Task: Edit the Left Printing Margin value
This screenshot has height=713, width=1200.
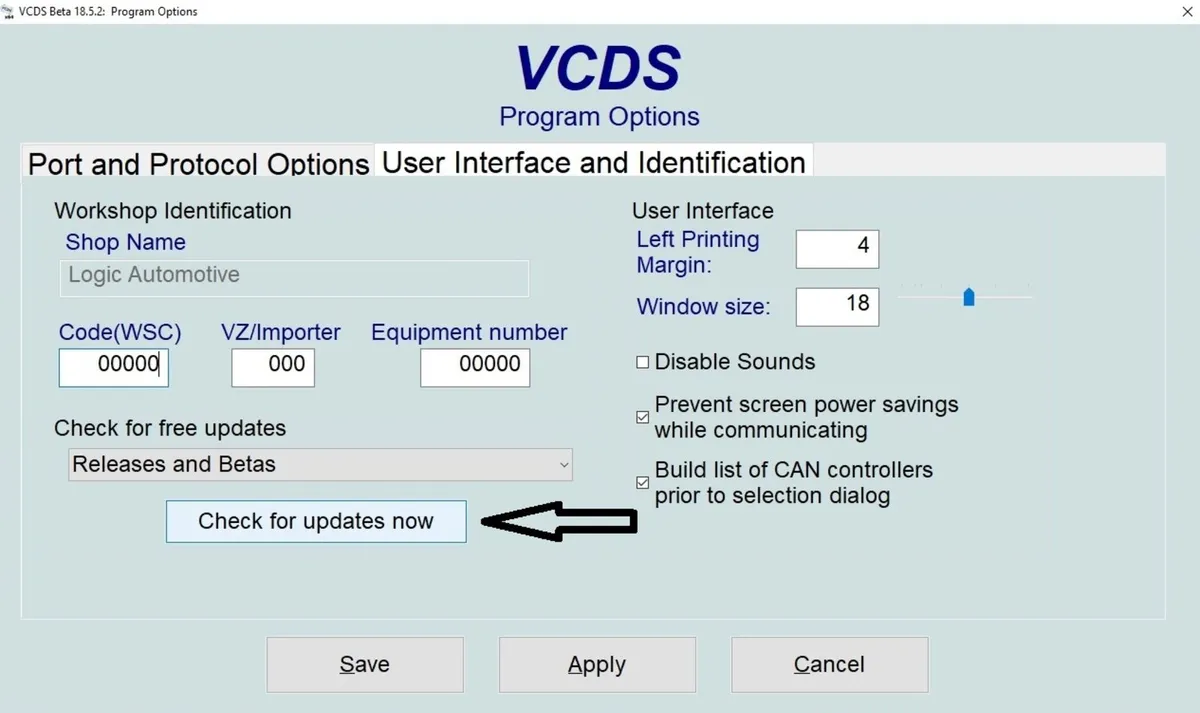Action: (837, 249)
